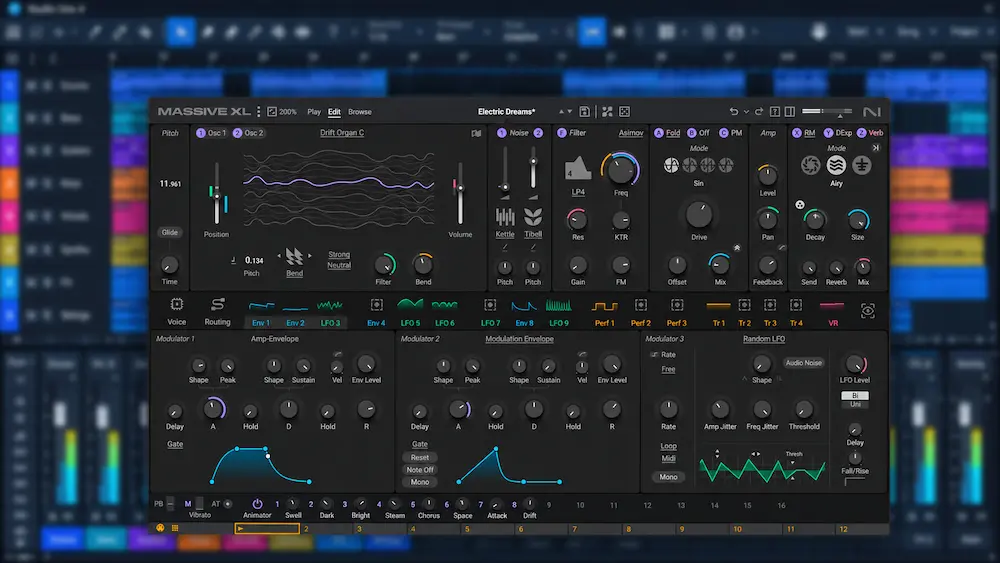Toggle the side panel layout icon
The height and width of the screenshot is (563, 1000).
[x=790, y=112]
